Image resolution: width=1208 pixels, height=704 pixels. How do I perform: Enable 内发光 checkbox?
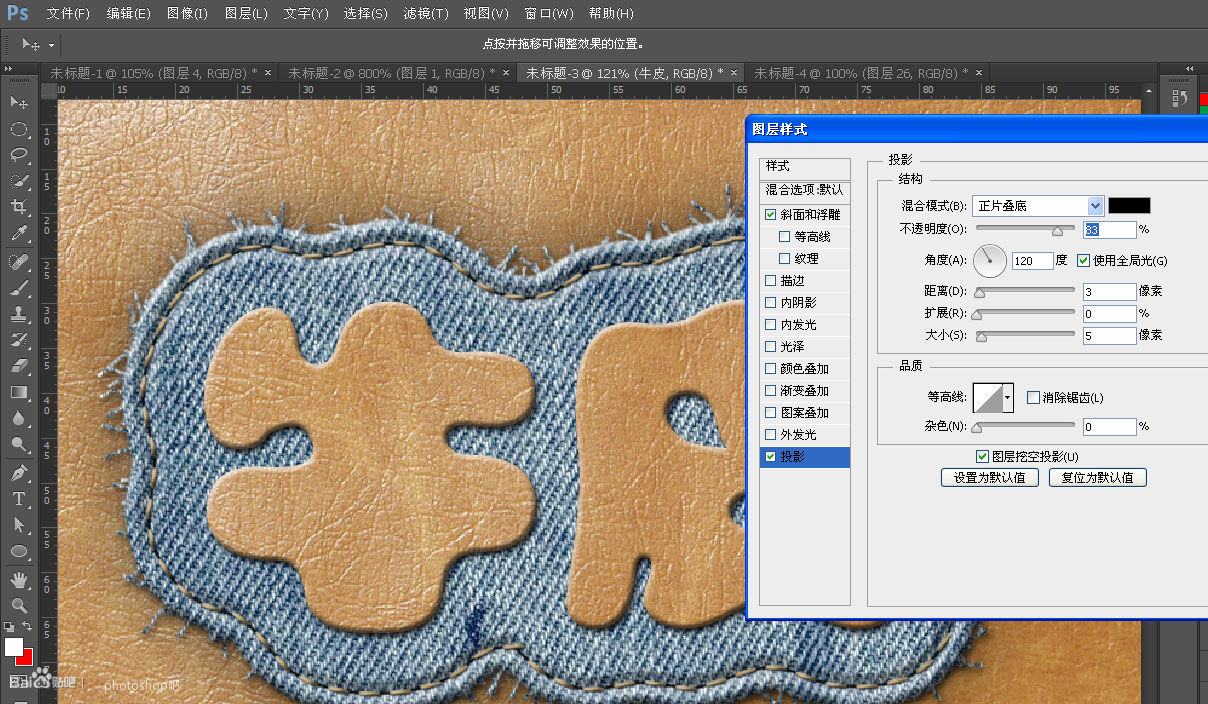tap(770, 325)
